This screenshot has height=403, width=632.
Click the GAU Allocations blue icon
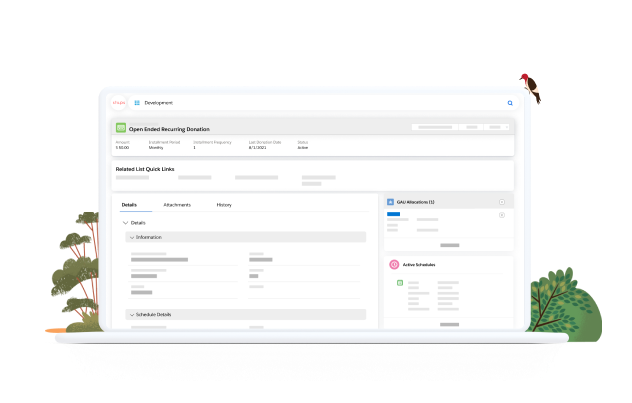click(x=390, y=202)
